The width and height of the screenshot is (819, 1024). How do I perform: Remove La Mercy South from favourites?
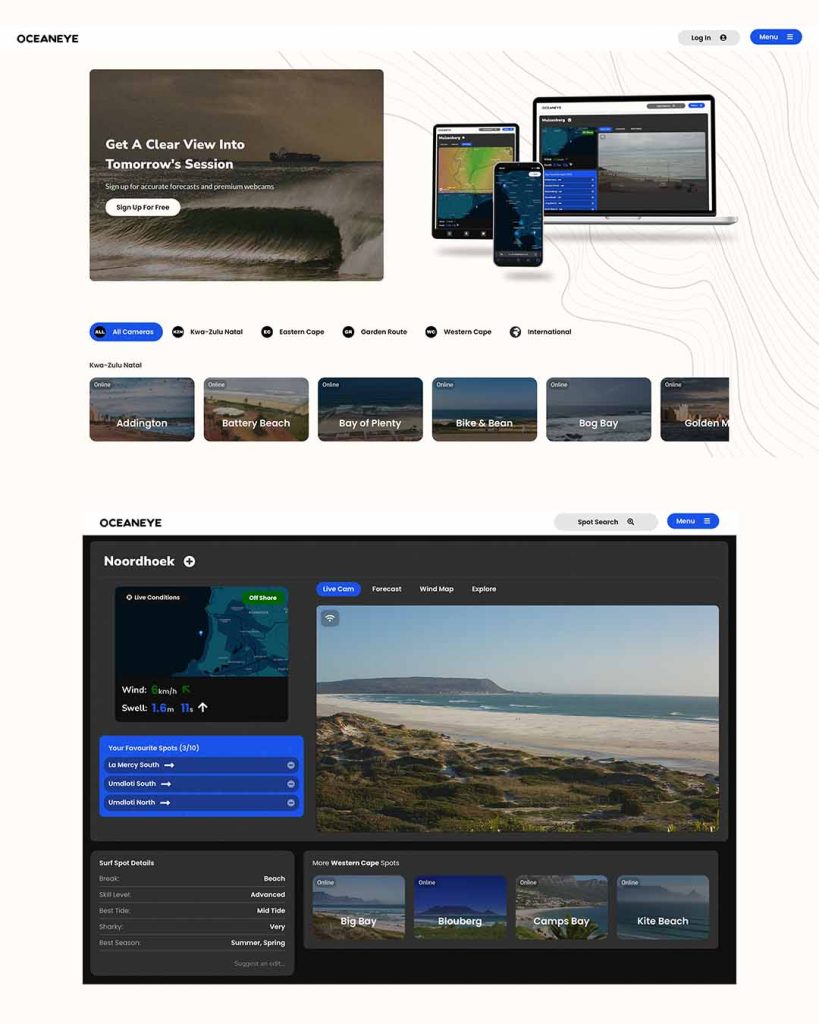point(291,765)
